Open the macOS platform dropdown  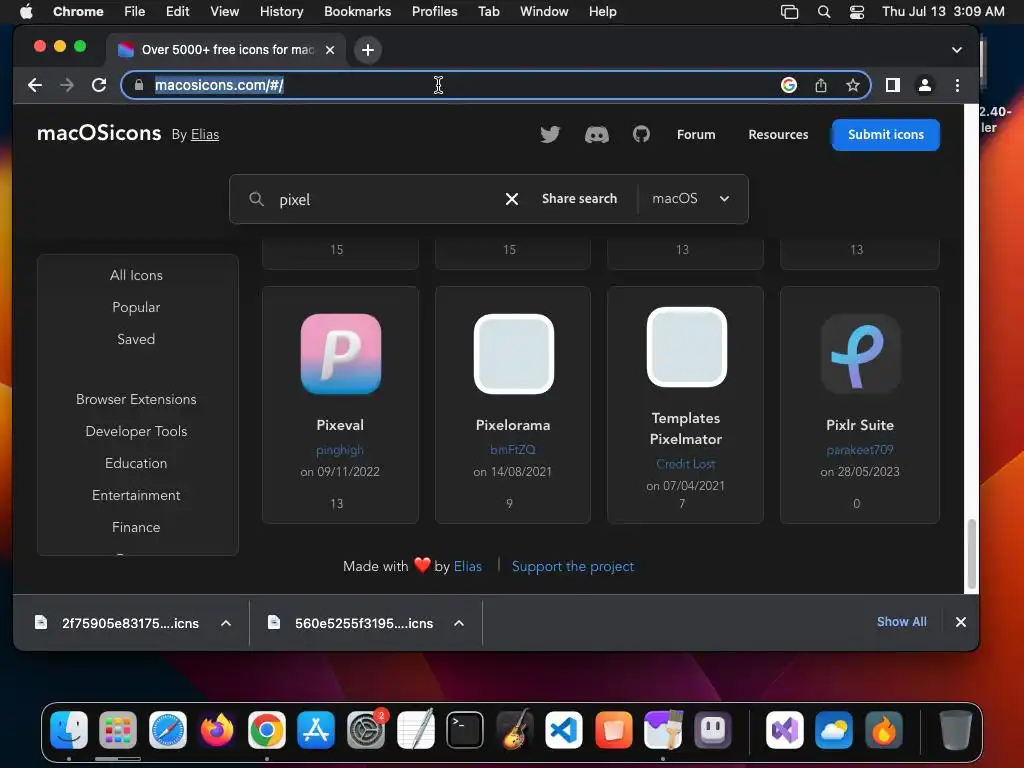[691, 199]
